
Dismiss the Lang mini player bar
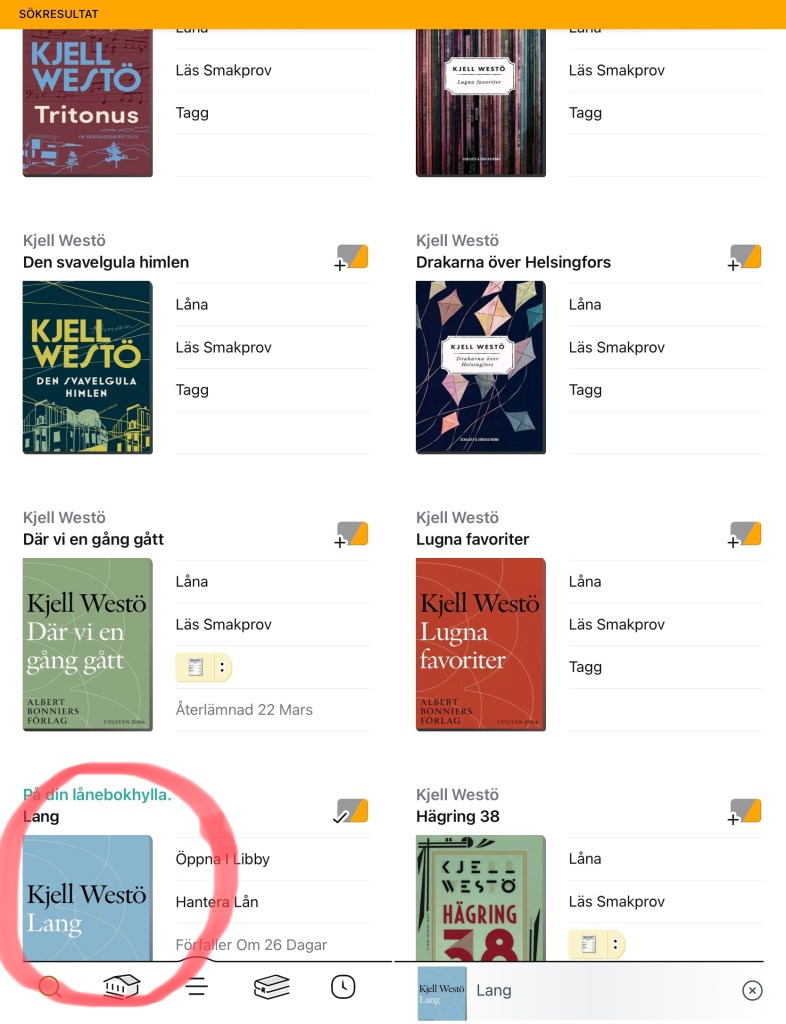(752, 991)
